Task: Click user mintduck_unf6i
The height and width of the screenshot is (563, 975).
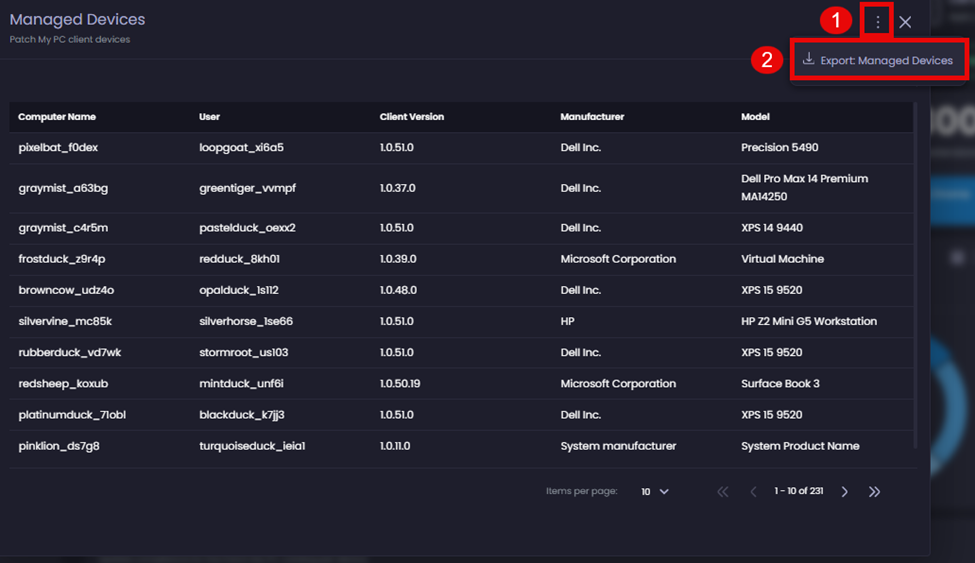Action: tap(241, 383)
